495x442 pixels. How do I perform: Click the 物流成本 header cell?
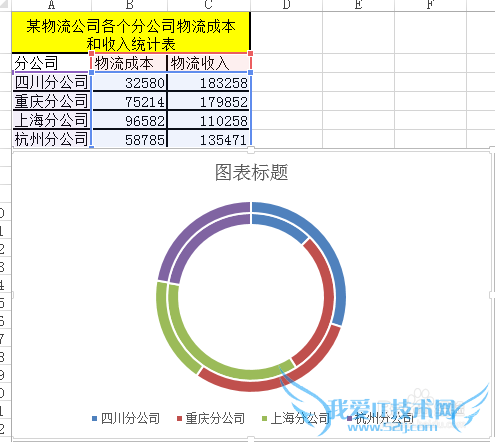[129, 63]
